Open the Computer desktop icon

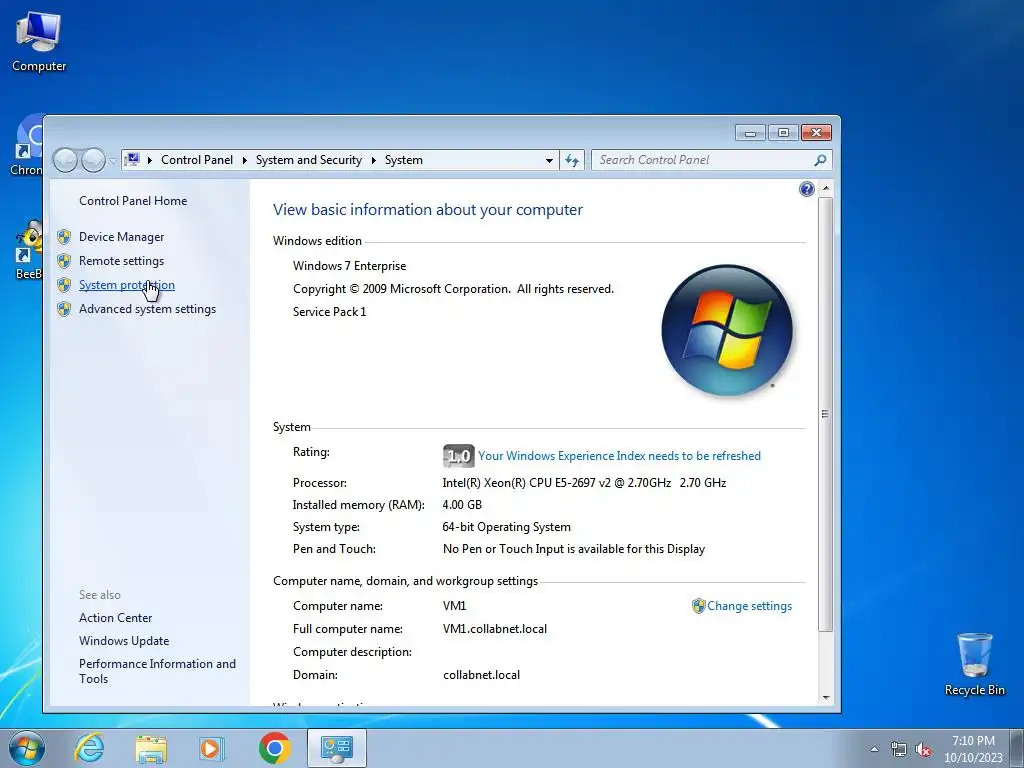[x=39, y=42]
